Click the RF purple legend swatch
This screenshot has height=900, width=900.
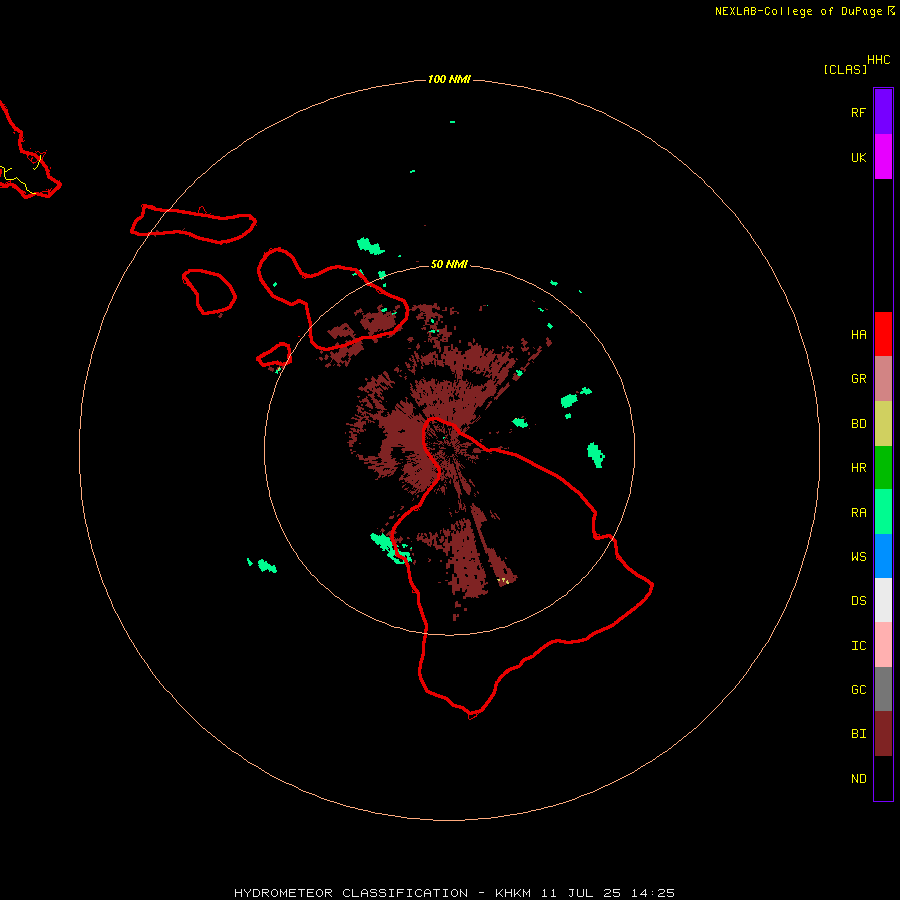(883, 112)
